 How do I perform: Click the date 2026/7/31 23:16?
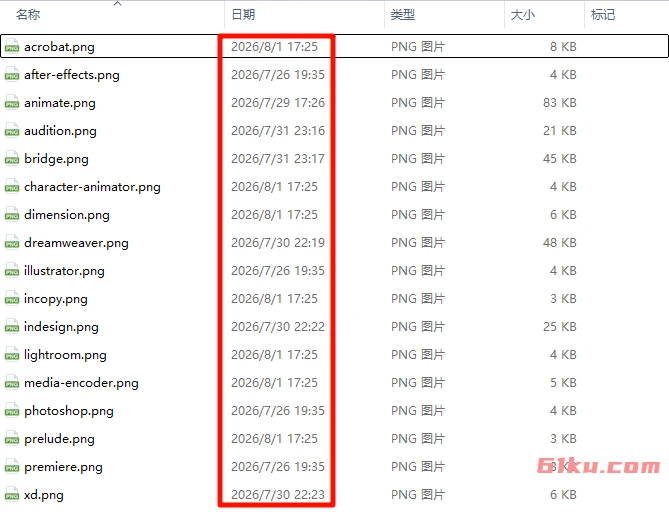[278, 130]
